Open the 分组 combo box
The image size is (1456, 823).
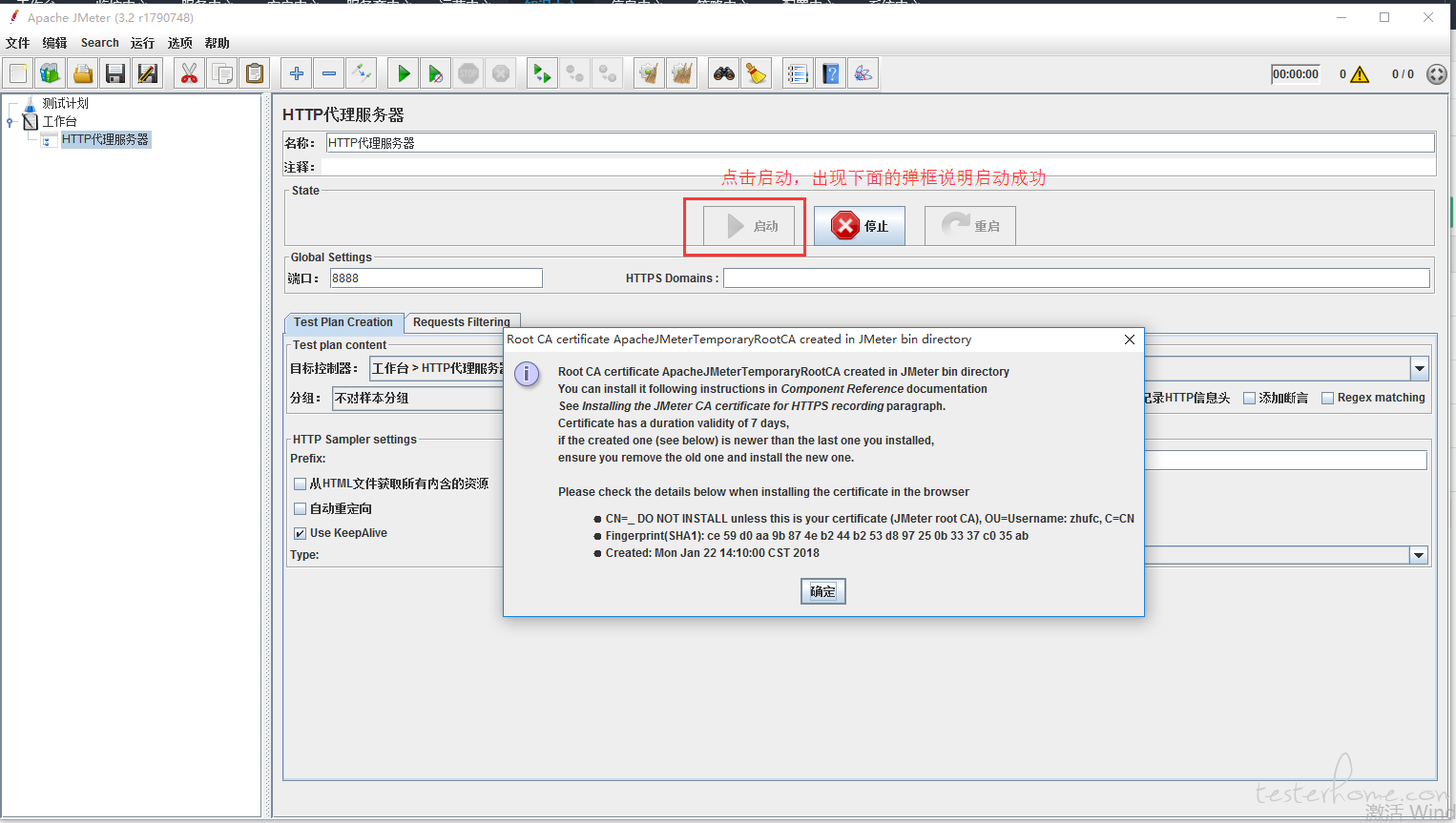pos(418,398)
